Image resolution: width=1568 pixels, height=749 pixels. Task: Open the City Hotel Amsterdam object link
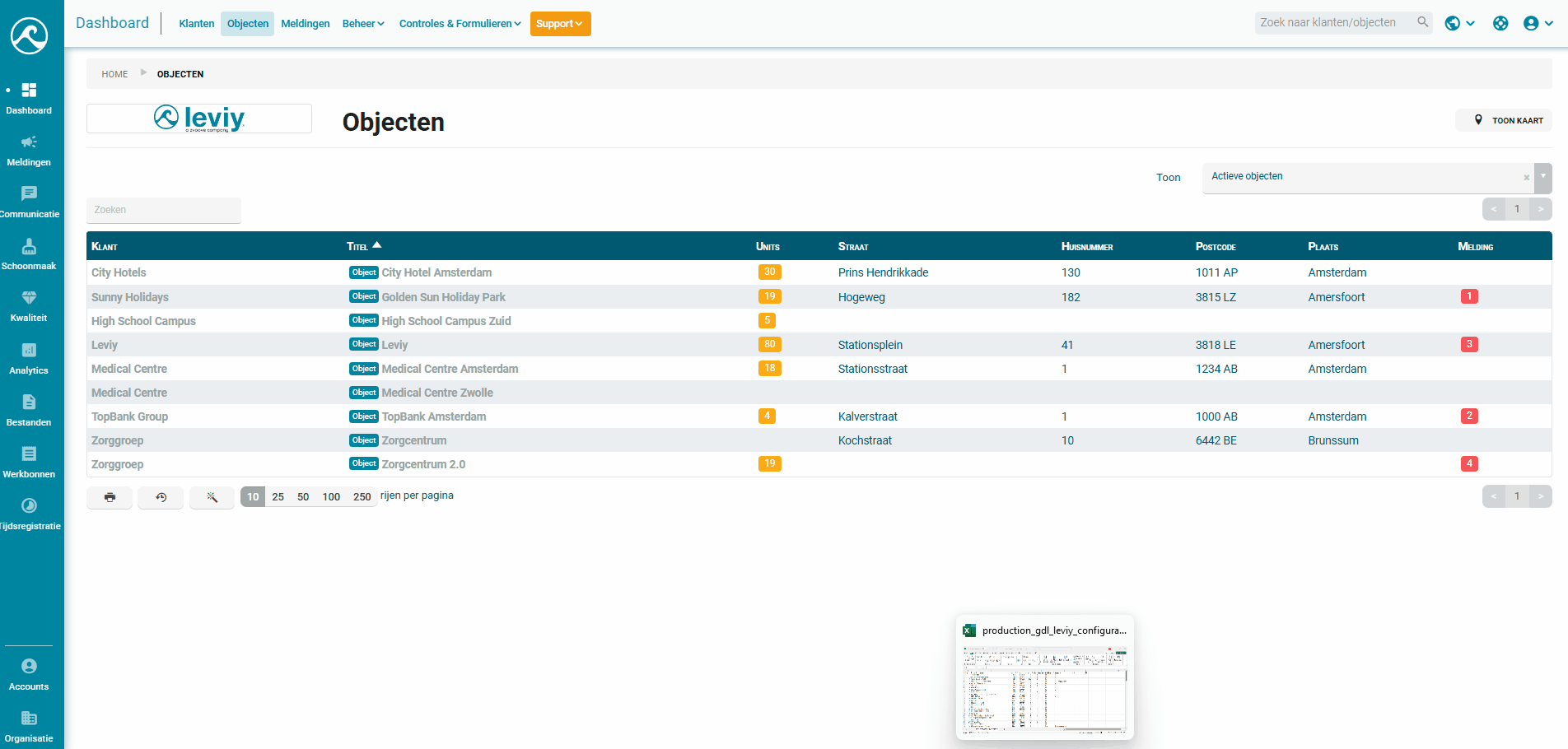(436, 272)
